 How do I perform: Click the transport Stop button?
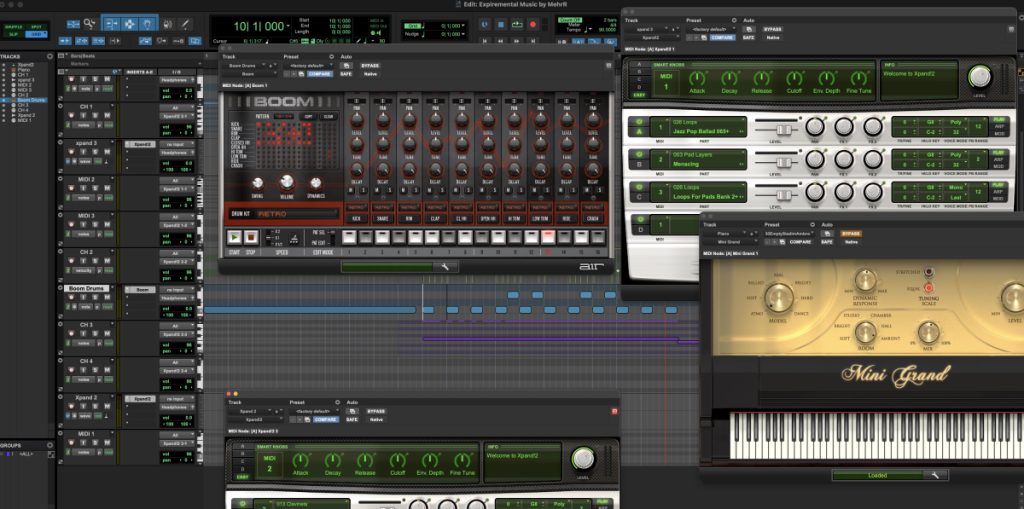click(501, 24)
